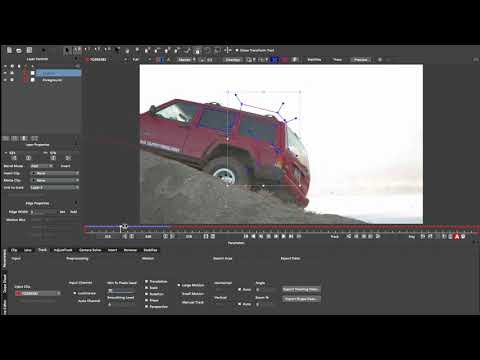Screen dimensions: 480x360
Task: Click the Export Shape Data button
Action: point(301,299)
